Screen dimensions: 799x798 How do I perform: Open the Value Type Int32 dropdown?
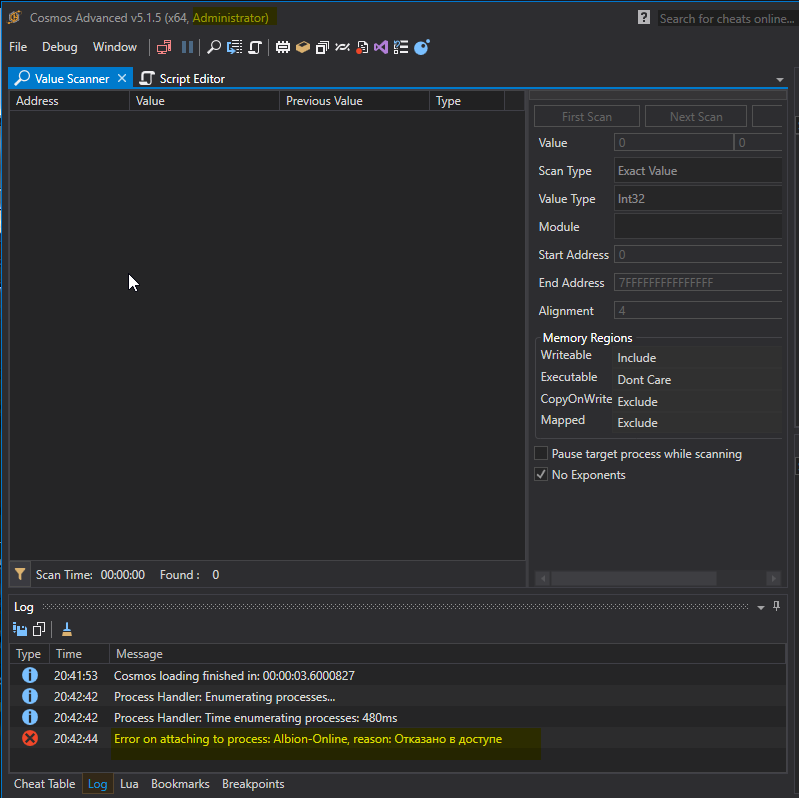[x=698, y=199]
